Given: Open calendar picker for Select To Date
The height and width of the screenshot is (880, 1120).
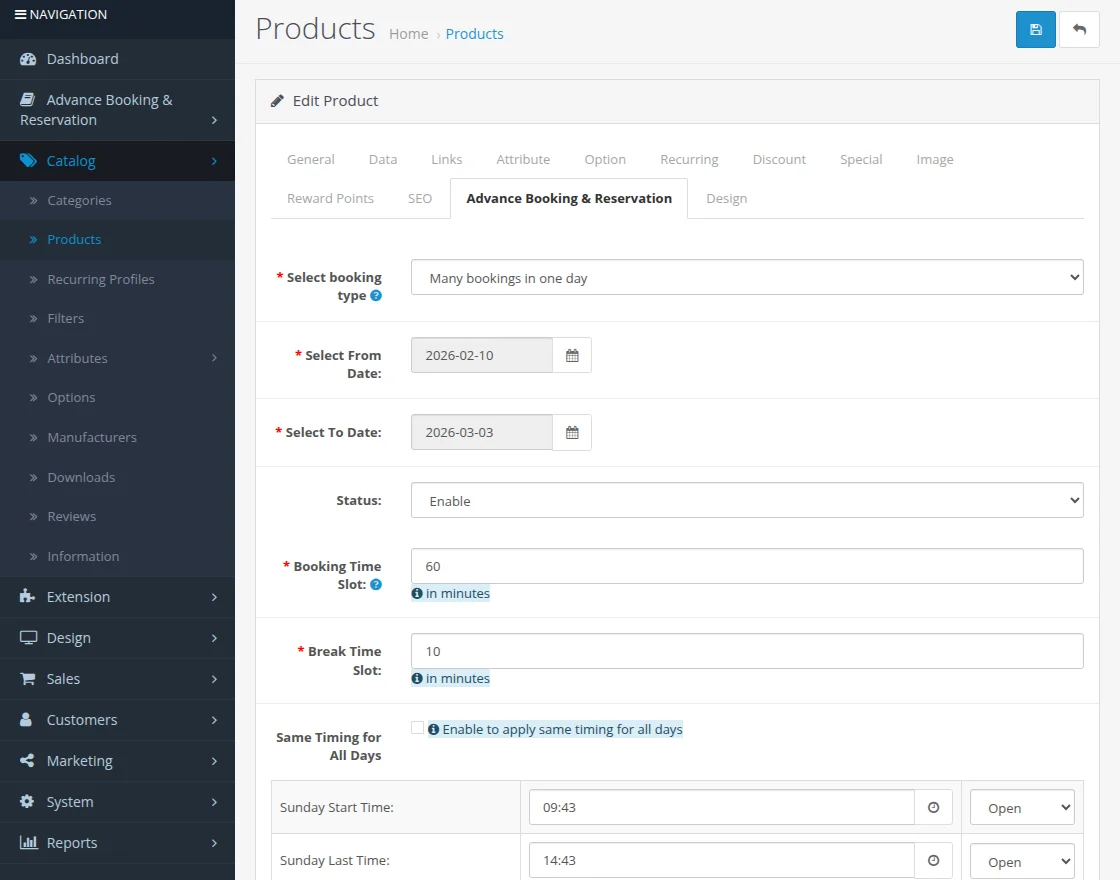Looking at the screenshot, I should (x=572, y=433).
